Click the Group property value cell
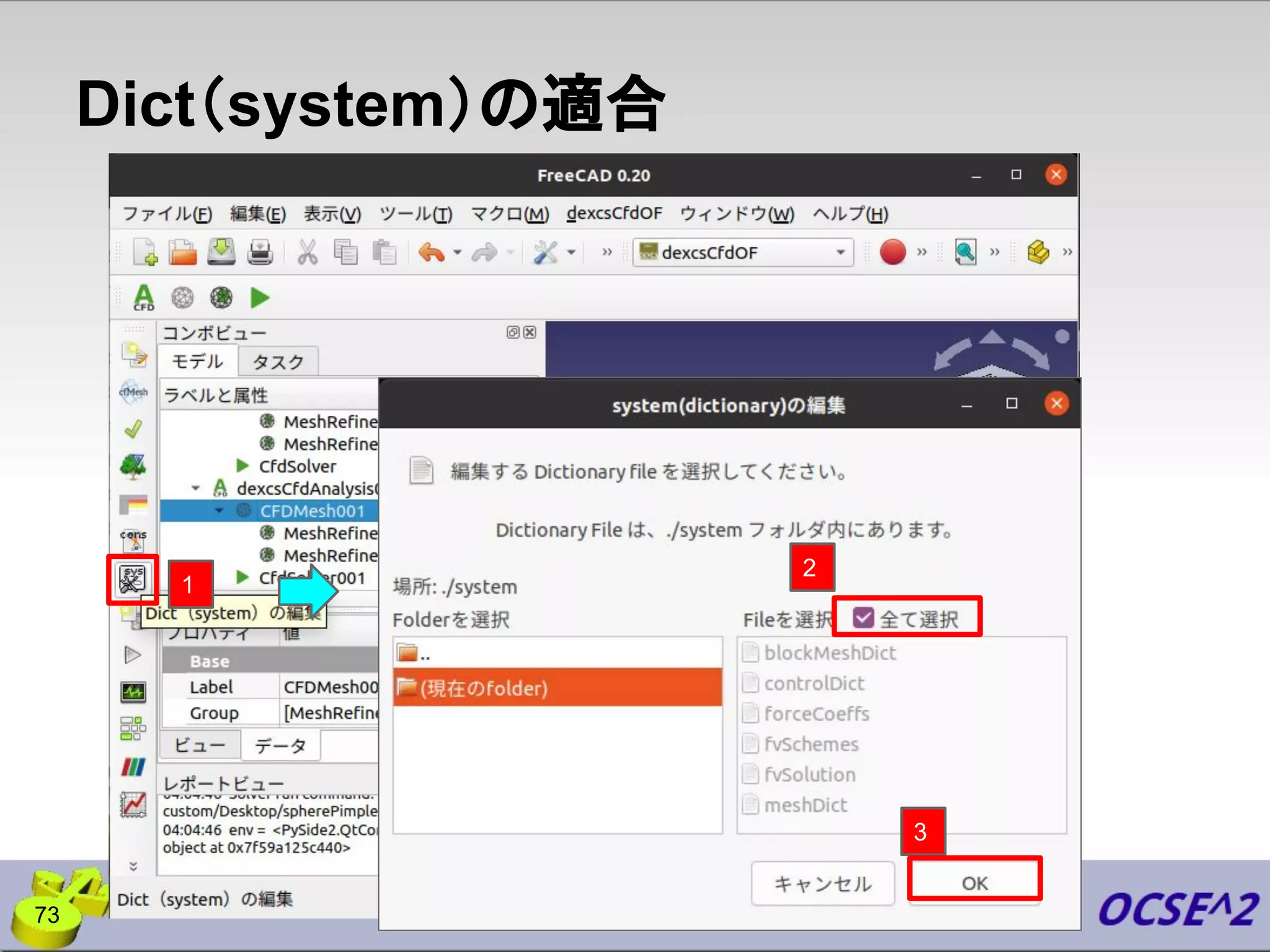Image resolution: width=1270 pixels, height=952 pixels. [x=329, y=713]
